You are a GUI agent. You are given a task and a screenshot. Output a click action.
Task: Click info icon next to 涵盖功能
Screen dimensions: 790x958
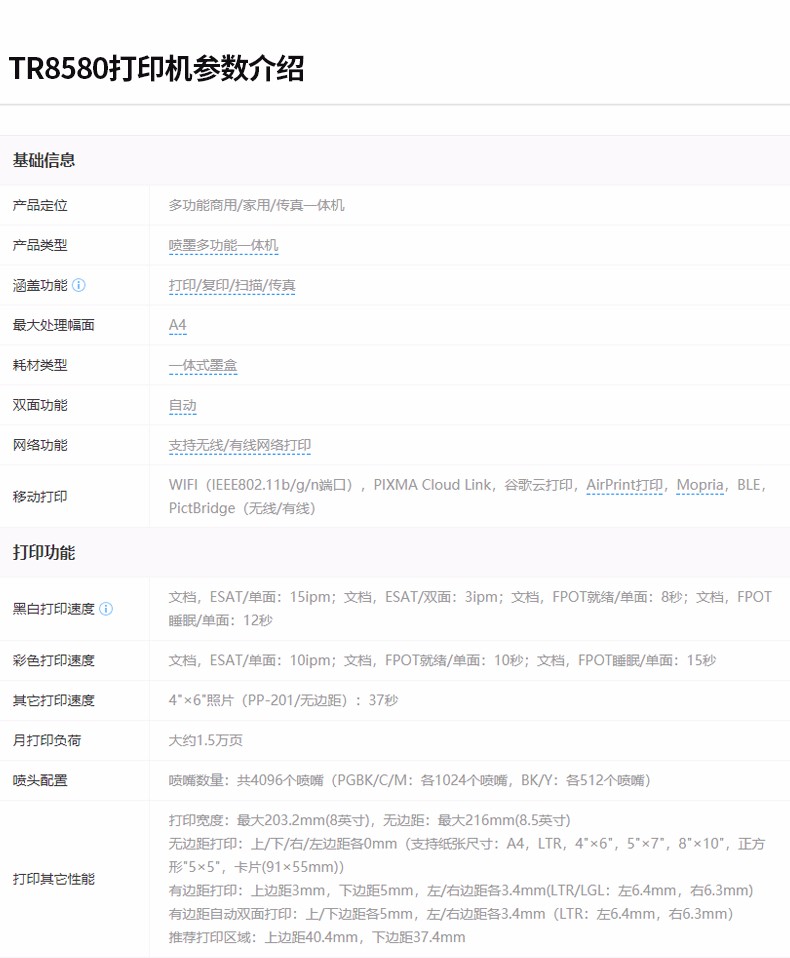[x=79, y=285]
